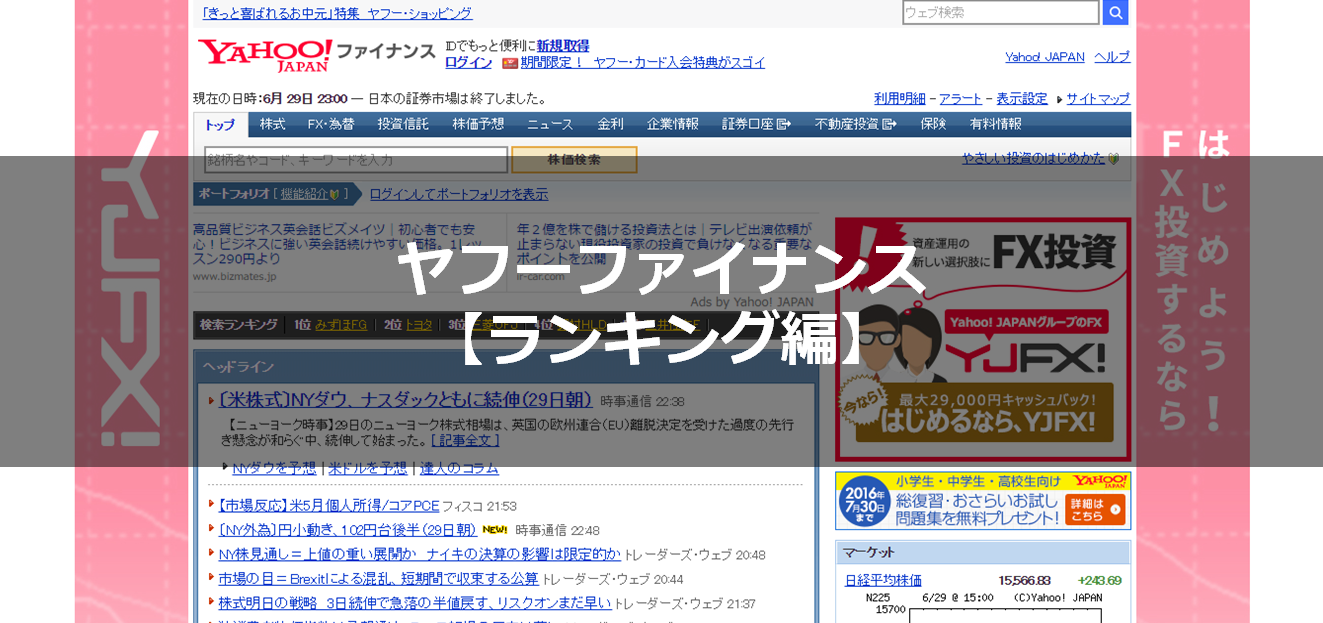Open the 不動産投資 tab
Image resolution: width=1323 pixels, height=623 pixels.
pos(855,124)
